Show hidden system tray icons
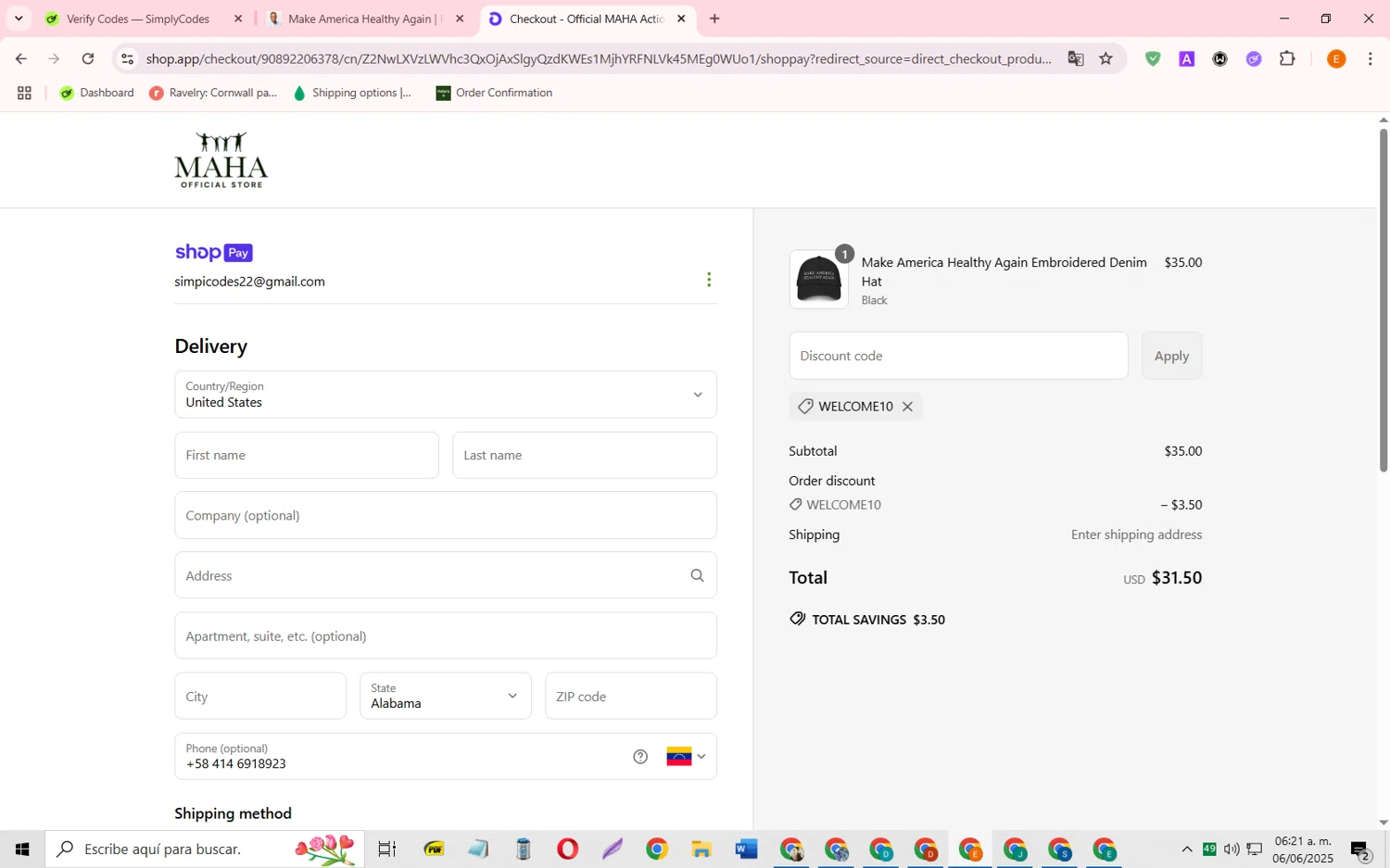 pos(1186,849)
